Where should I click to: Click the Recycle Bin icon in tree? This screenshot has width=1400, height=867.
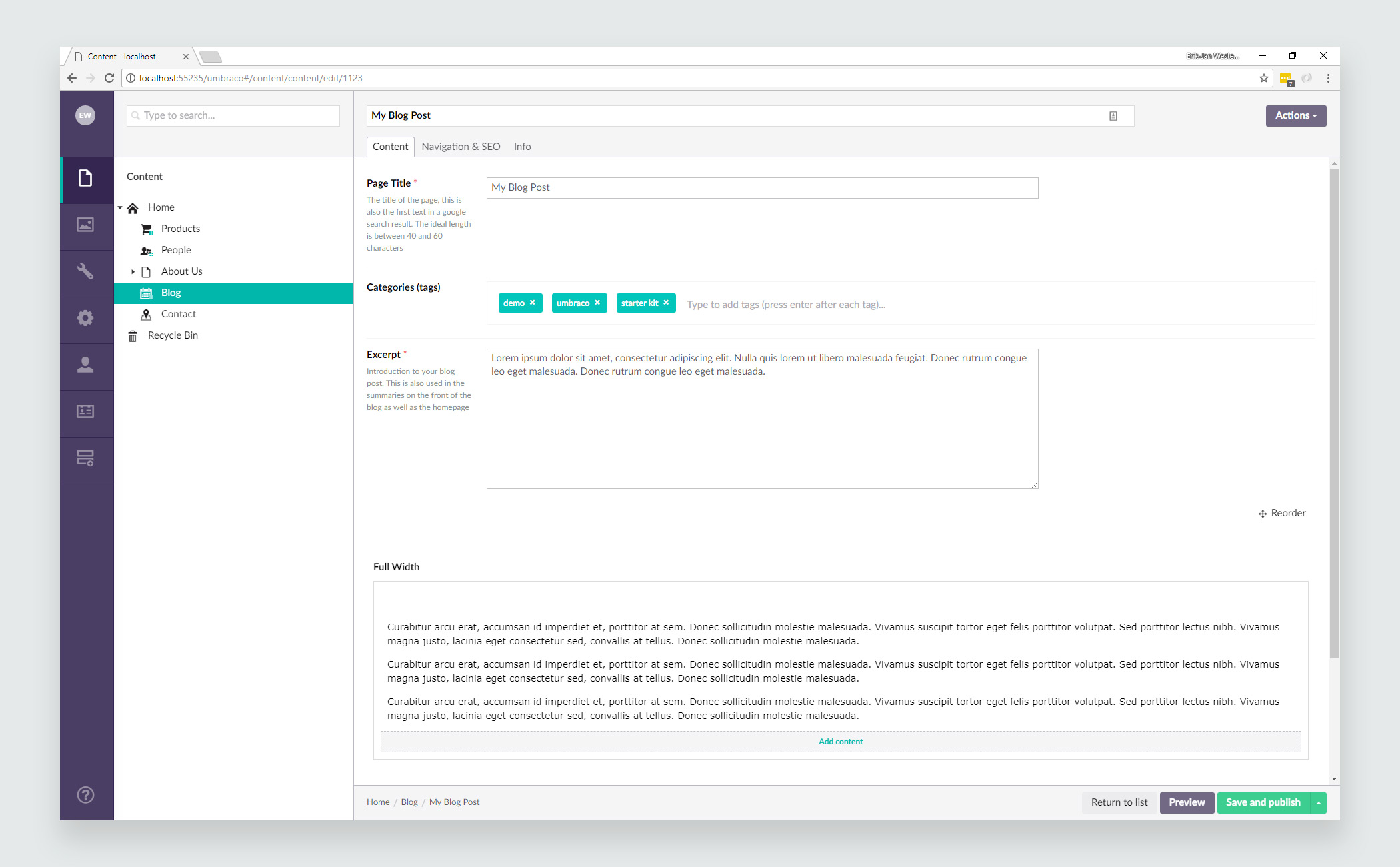(135, 335)
